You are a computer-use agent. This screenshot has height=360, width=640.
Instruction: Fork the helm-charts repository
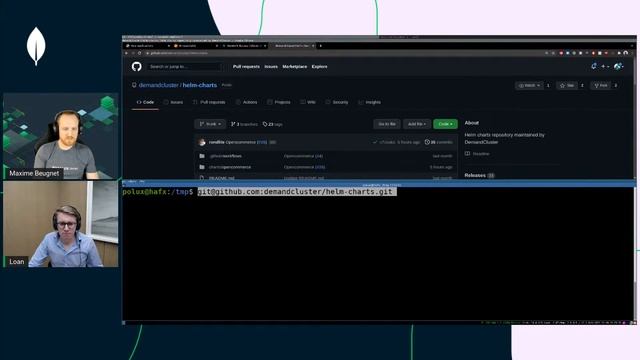click(601, 85)
